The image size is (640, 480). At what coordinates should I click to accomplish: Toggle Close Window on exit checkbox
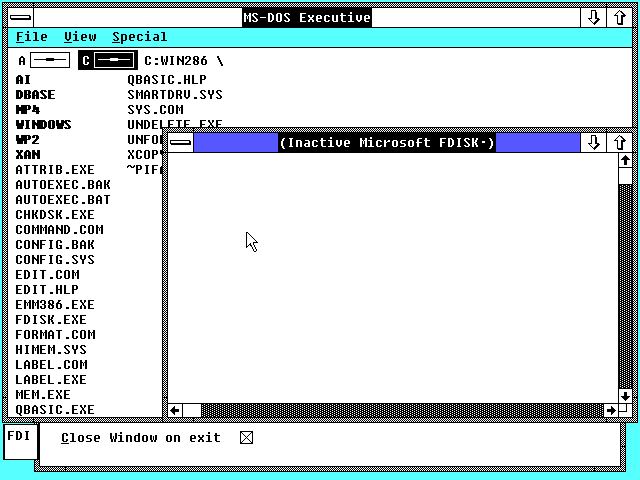(x=247, y=438)
